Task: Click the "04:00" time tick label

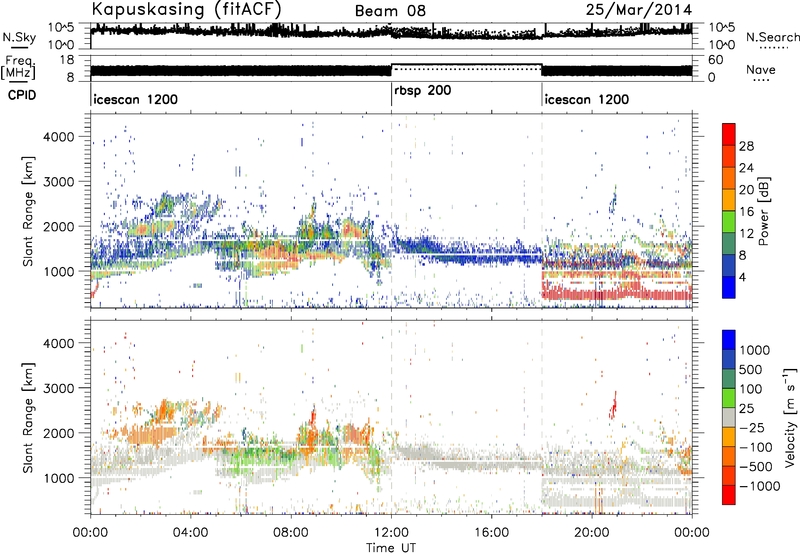Action: [x=190, y=533]
